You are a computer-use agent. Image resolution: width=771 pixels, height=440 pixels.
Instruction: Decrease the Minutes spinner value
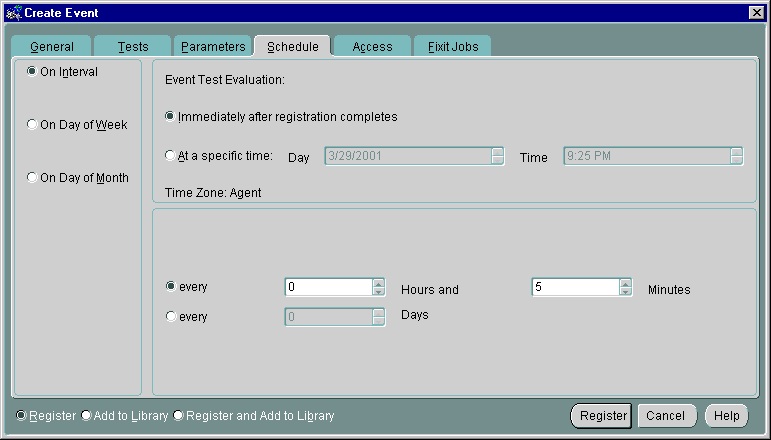625,292
